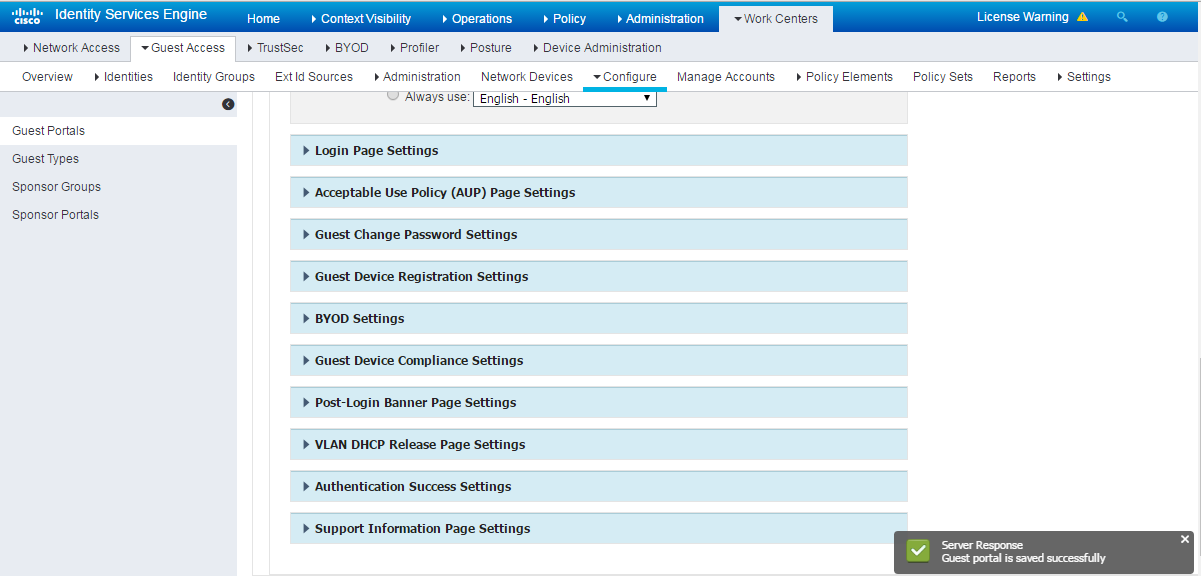Expand Guest Device Registration Settings
Image resolution: width=1201 pixels, height=576 pixels.
pyautogui.click(x=598, y=277)
